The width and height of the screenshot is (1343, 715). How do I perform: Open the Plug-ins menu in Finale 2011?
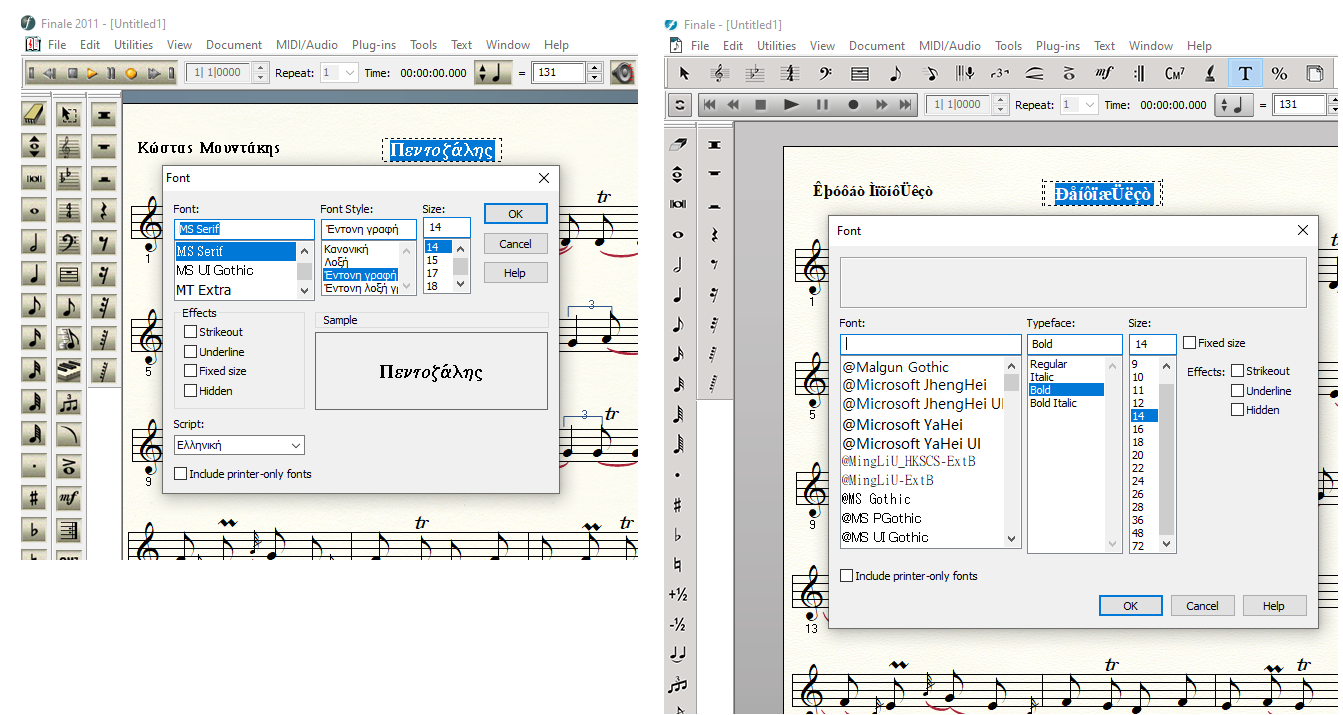373,45
